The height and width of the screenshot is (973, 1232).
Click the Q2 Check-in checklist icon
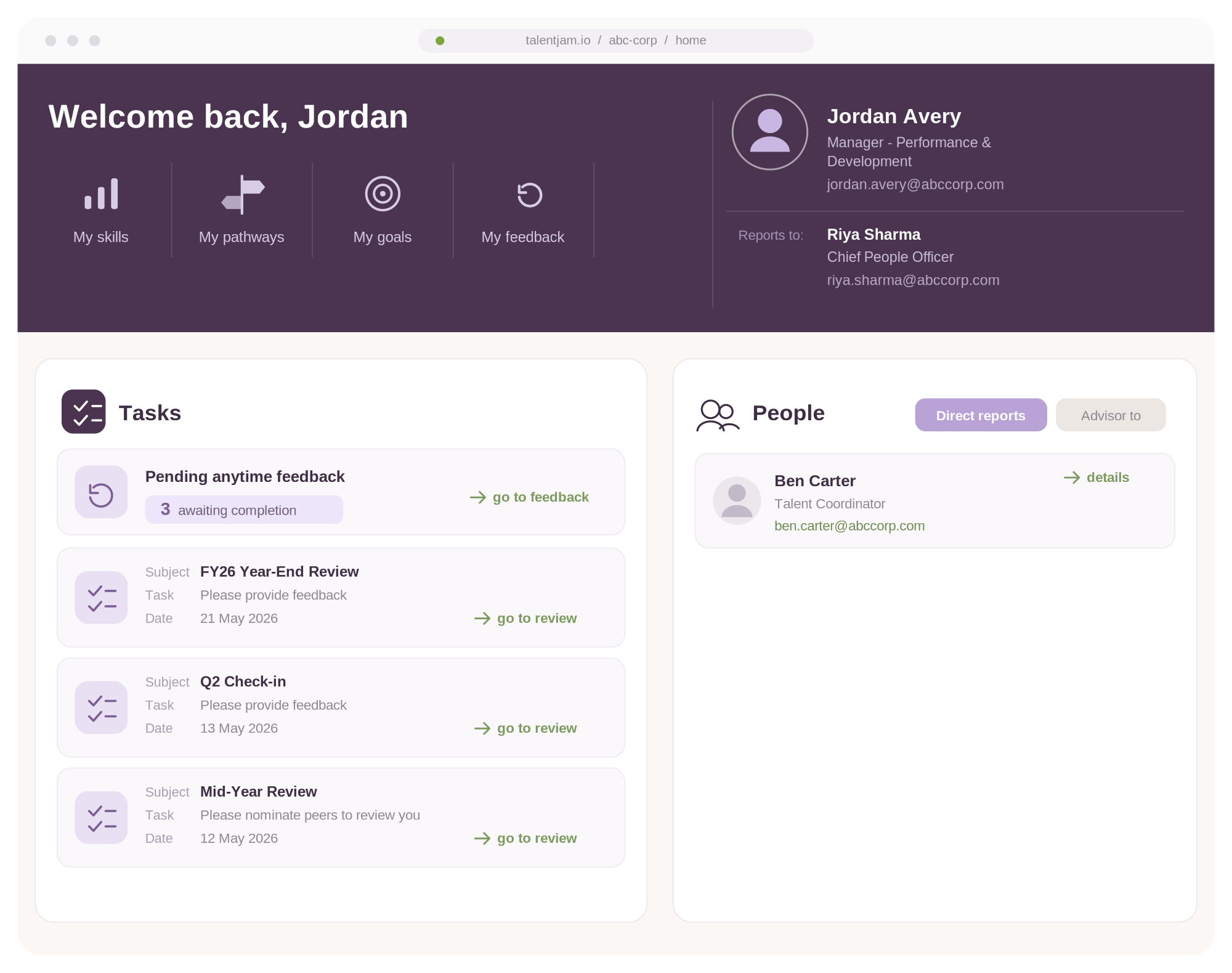pos(101,707)
